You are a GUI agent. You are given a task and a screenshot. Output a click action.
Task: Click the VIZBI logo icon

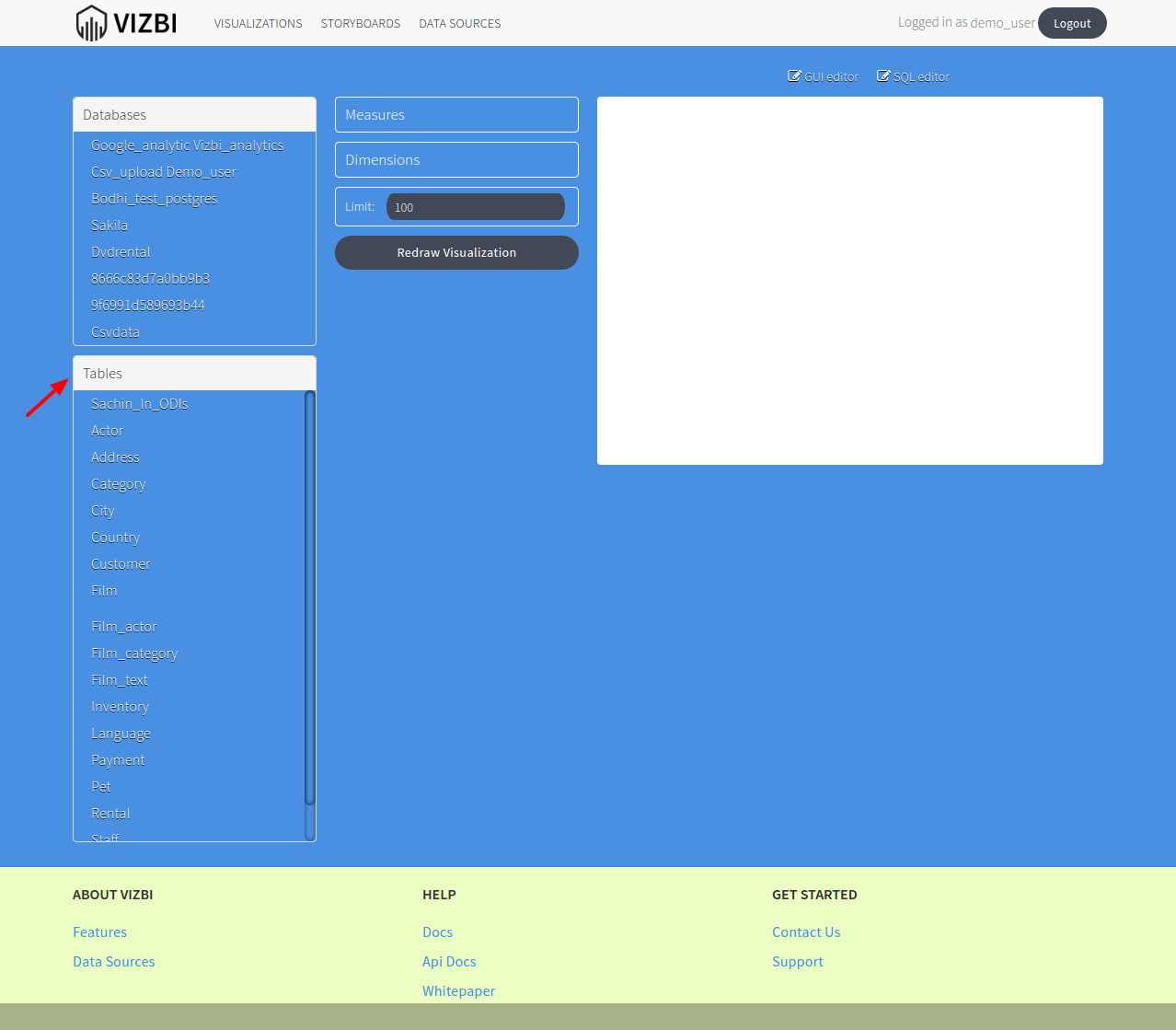point(92,22)
